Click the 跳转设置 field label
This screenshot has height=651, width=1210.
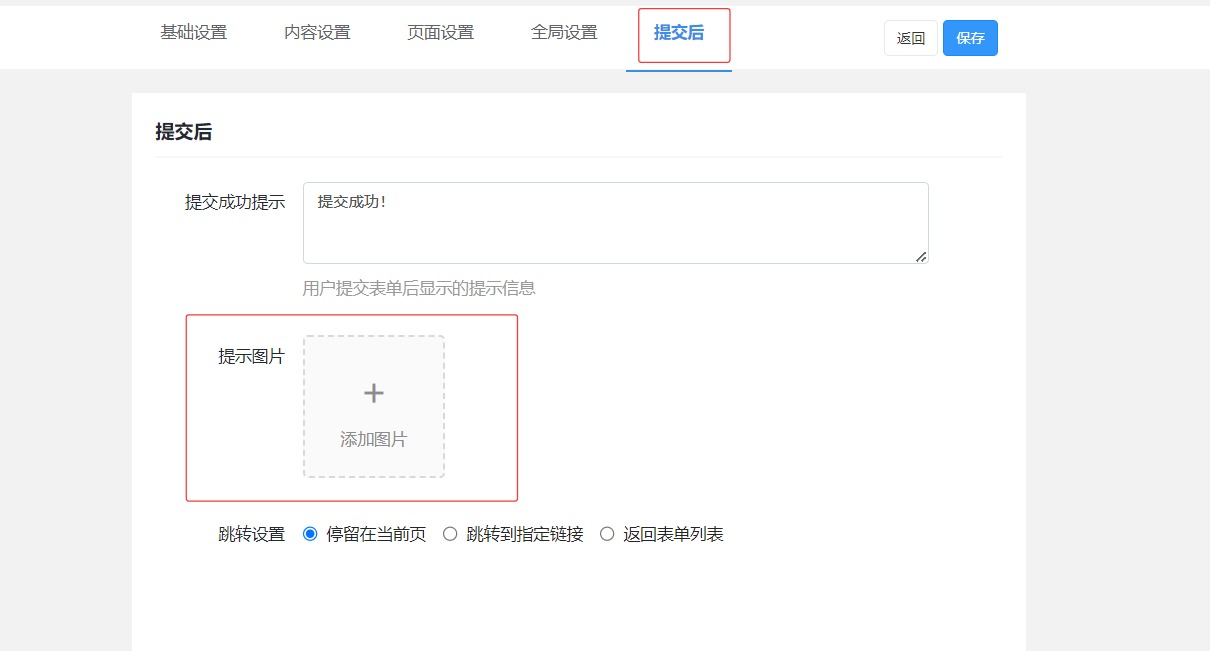pos(251,534)
